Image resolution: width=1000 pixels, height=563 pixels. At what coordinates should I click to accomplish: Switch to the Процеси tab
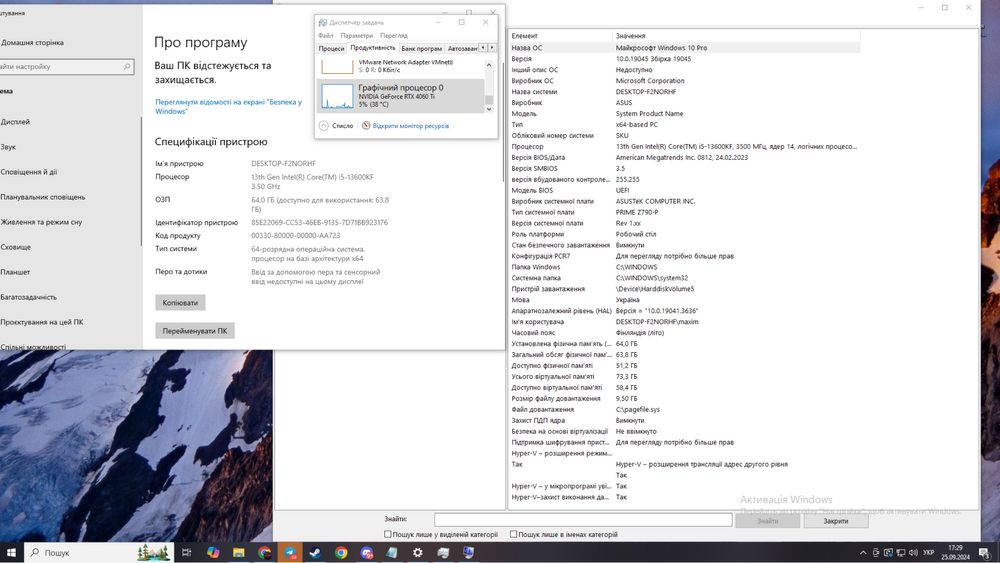(331, 48)
